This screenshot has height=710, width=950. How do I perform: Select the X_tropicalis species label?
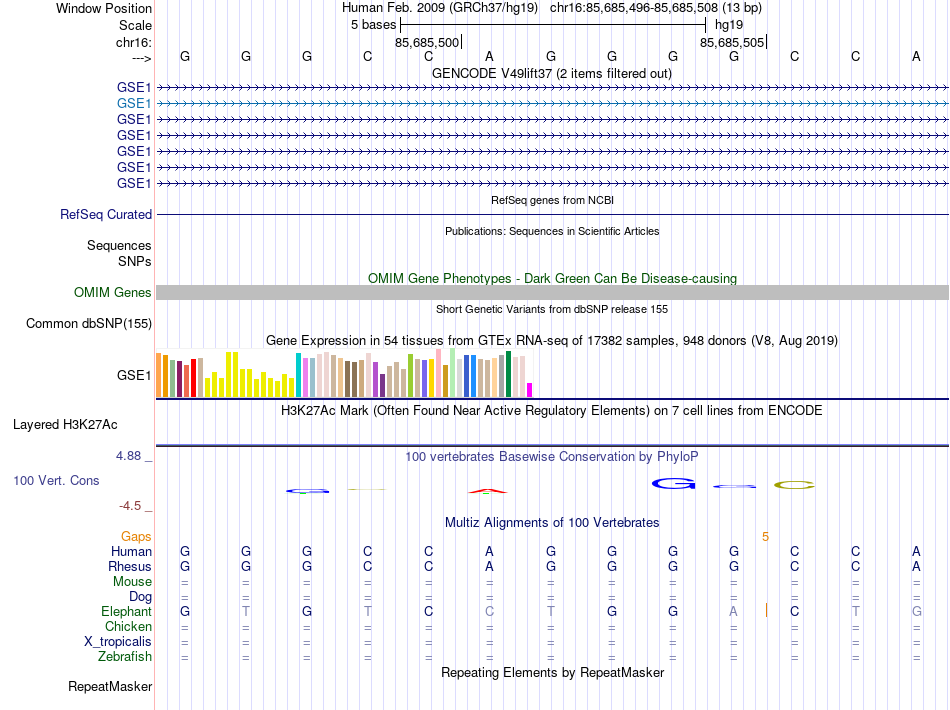118,642
